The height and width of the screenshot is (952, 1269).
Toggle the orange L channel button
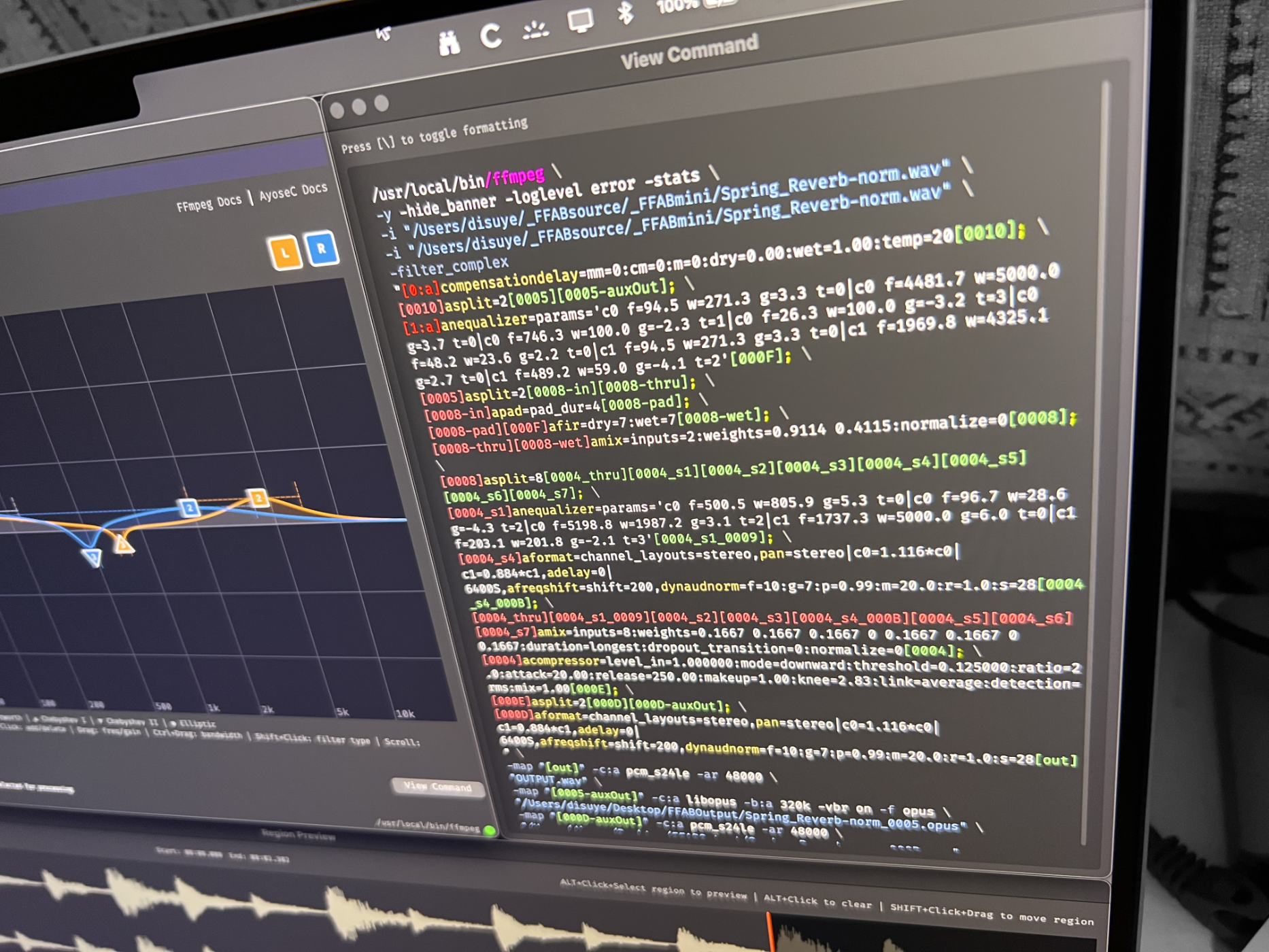[x=285, y=253]
